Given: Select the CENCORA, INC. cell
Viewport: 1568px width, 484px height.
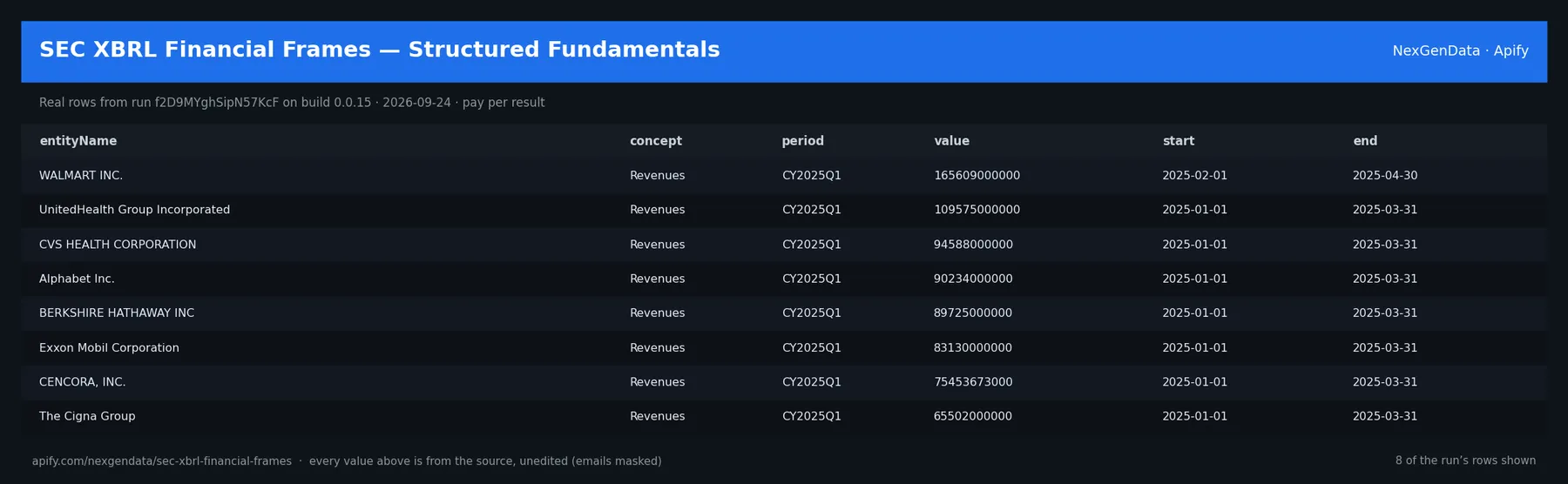Looking at the screenshot, I should click(83, 382).
